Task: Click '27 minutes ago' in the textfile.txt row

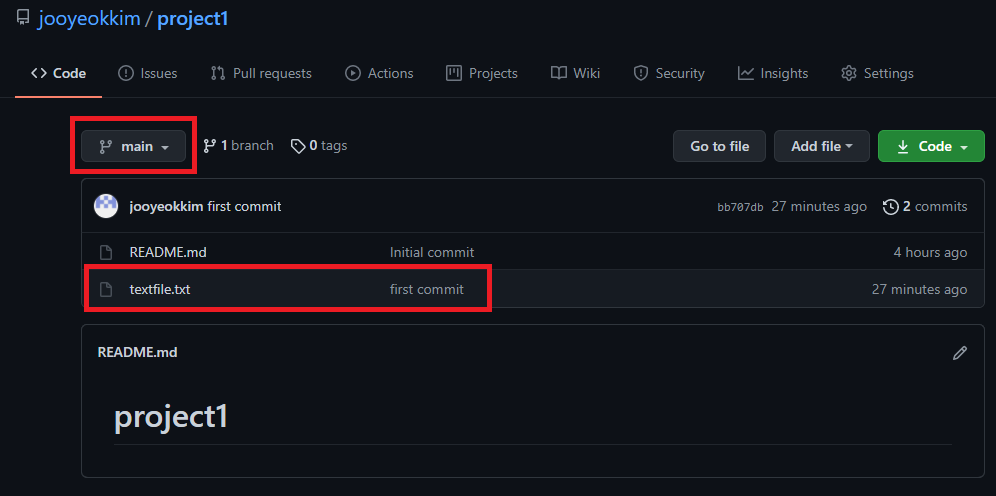Action: coord(920,290)
